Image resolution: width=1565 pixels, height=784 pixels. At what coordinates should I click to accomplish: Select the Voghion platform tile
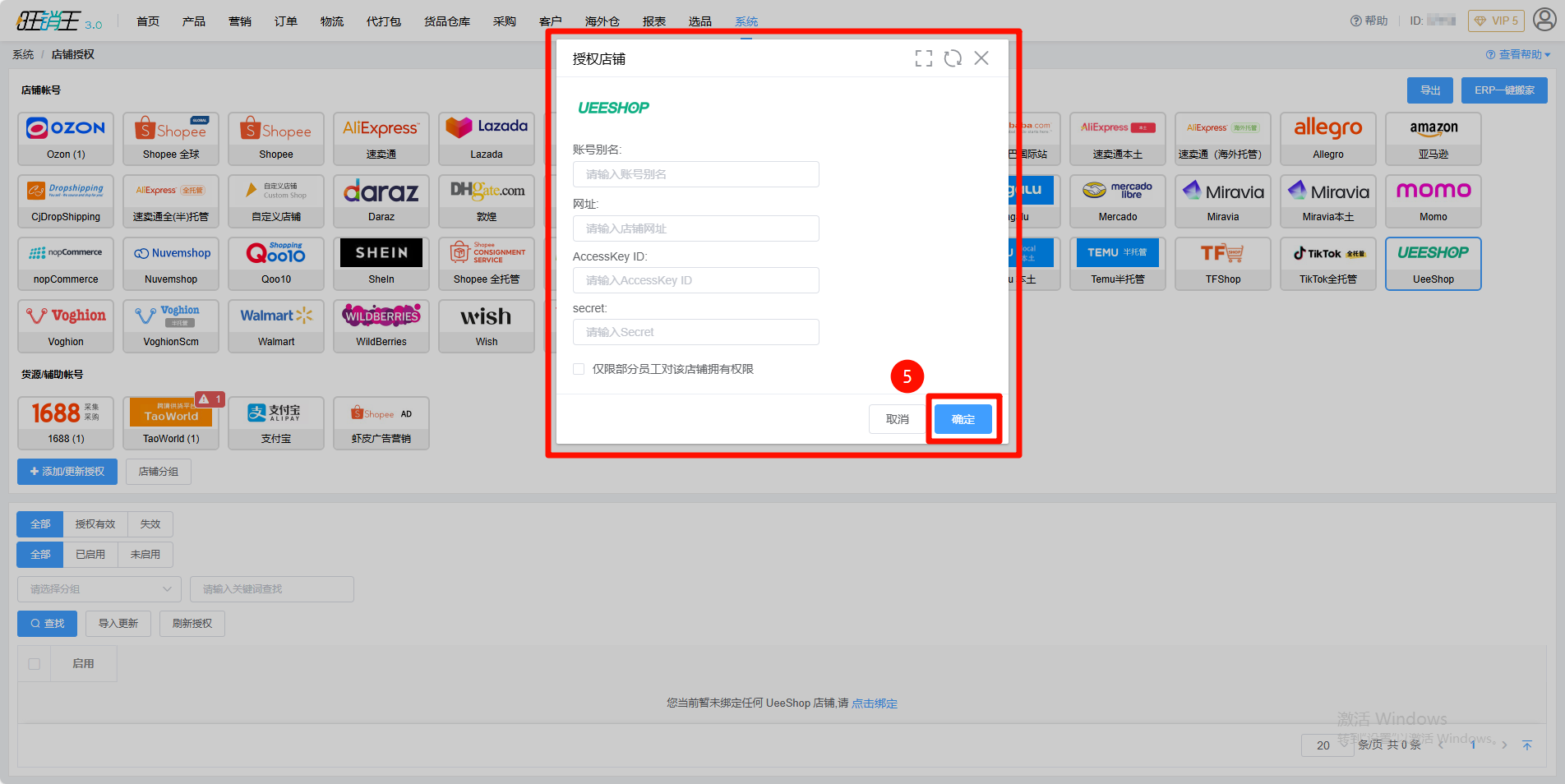[x=66, y=326]
